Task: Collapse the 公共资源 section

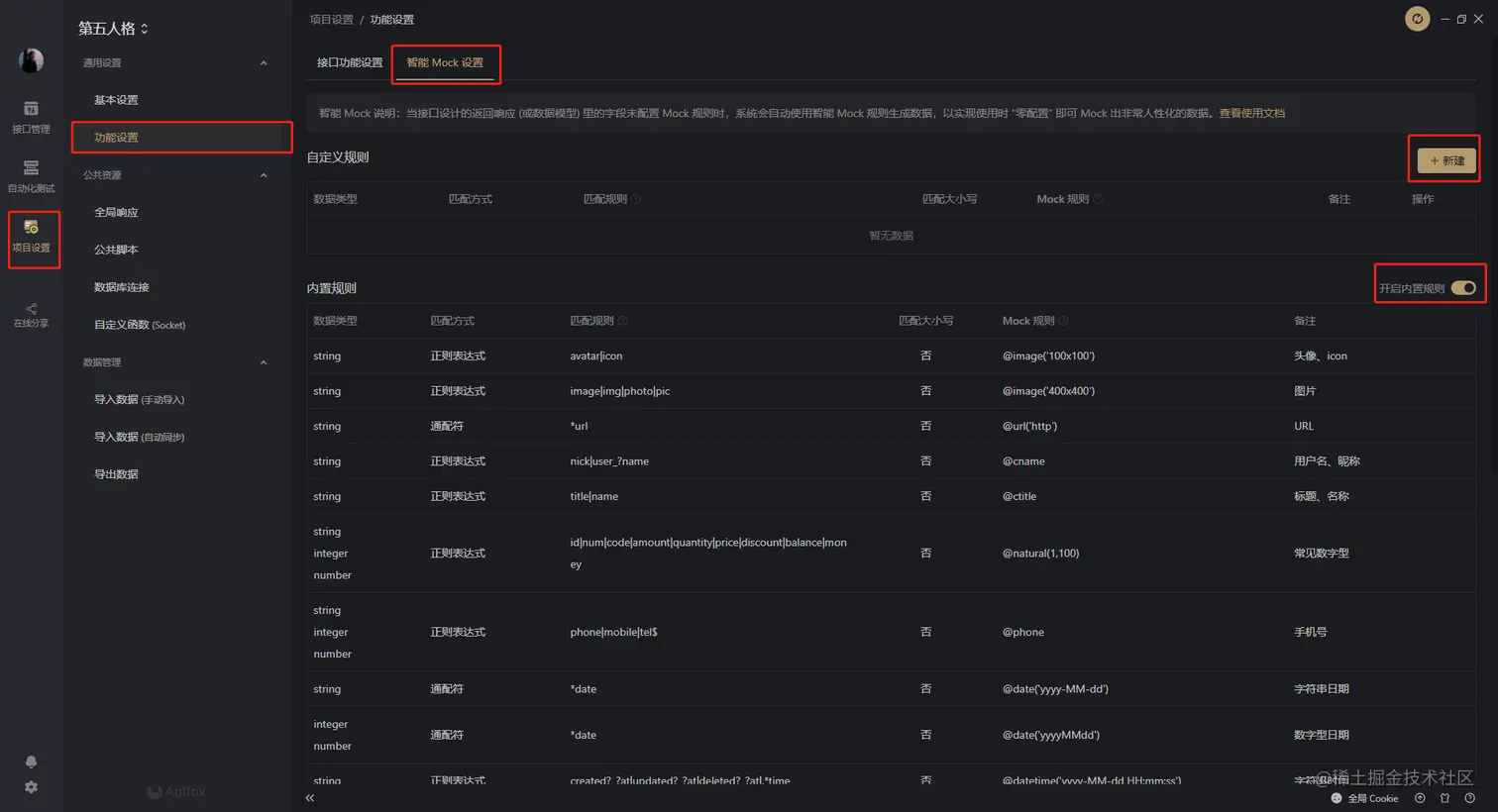Action: coord(264,175)
